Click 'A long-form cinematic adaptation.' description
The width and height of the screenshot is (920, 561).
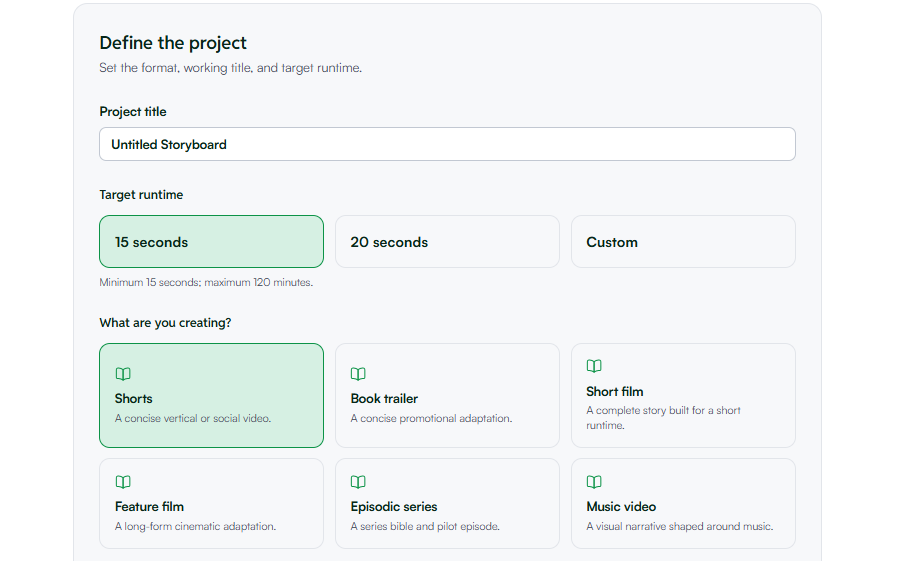[x=195, y=526]
